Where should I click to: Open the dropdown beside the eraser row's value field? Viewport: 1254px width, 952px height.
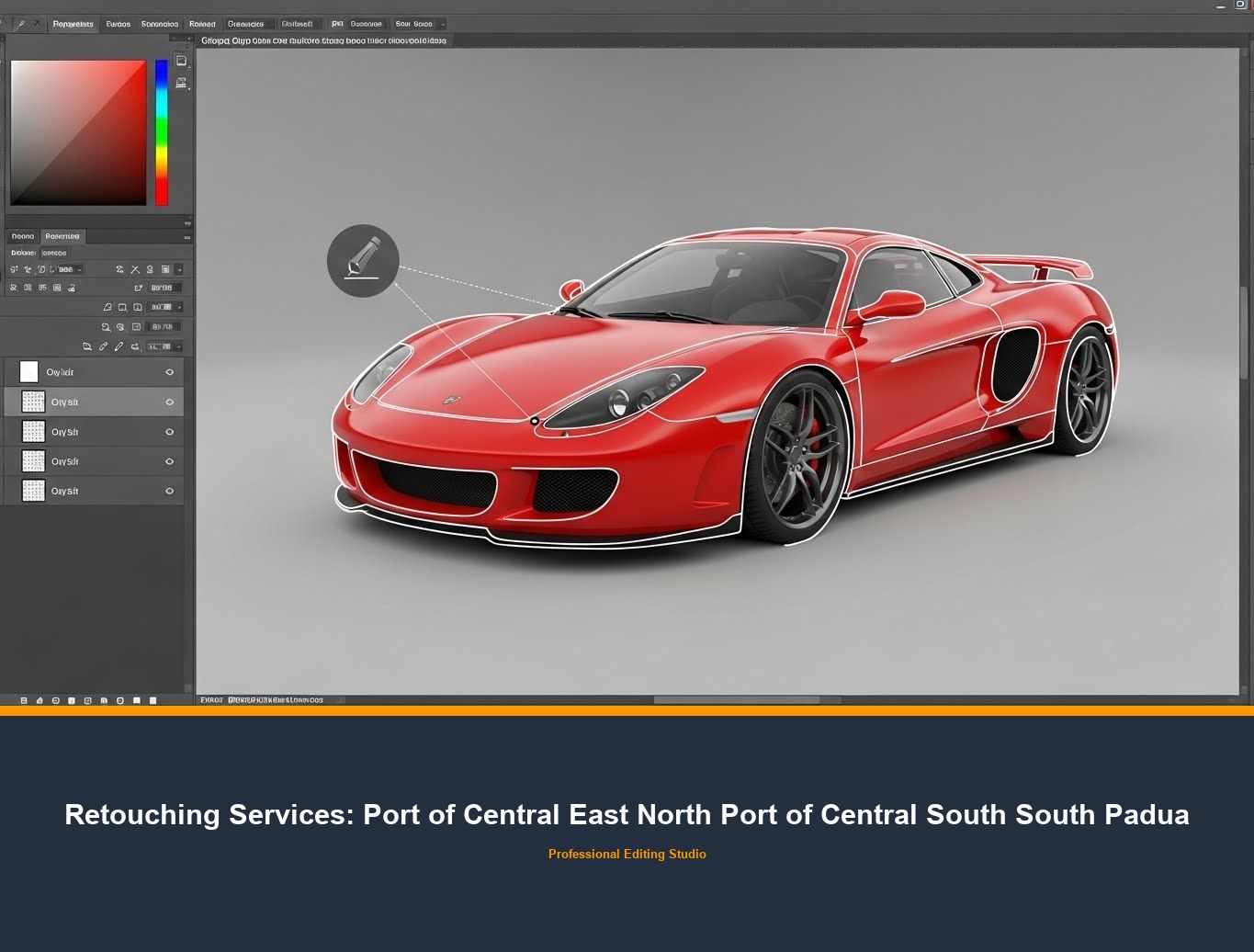(179, 307)
